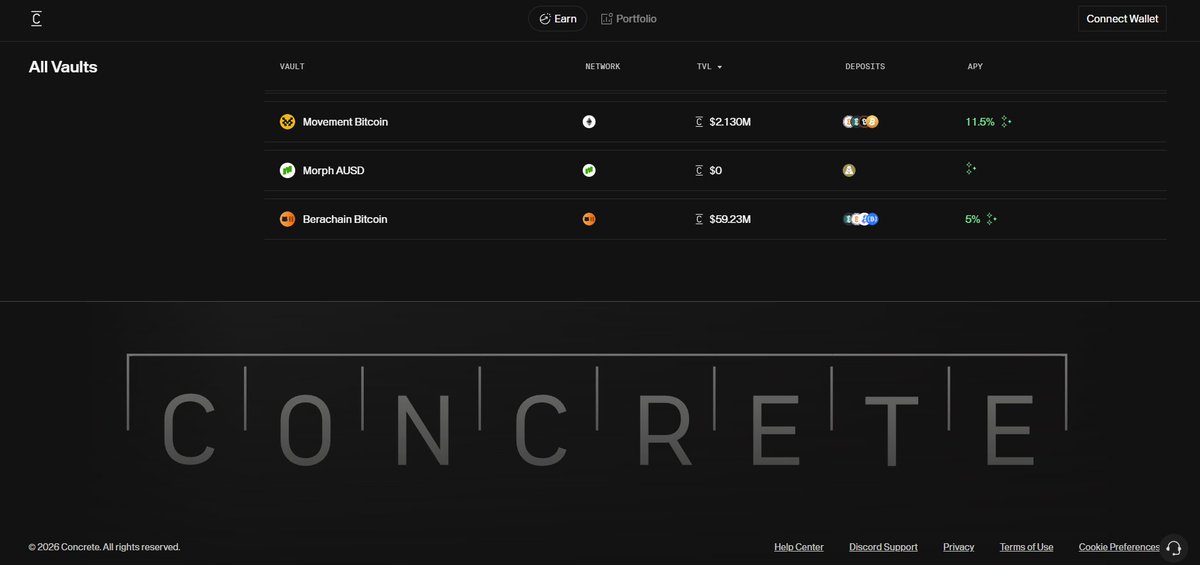This screenshot has height=565, width=1200.
Task: Open the support headset chat widget
Action: point(1174,547)
